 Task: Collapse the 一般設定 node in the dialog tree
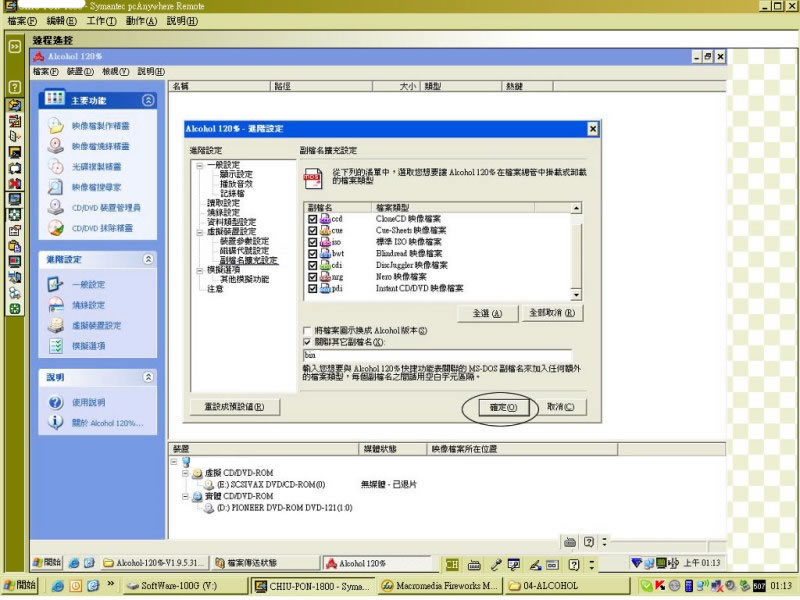tap(200, 165)
